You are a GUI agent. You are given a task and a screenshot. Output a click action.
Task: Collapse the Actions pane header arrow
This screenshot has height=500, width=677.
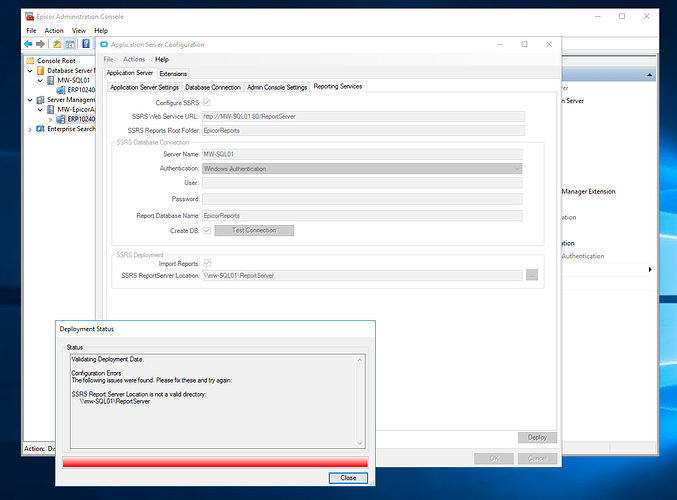[650, 75]
